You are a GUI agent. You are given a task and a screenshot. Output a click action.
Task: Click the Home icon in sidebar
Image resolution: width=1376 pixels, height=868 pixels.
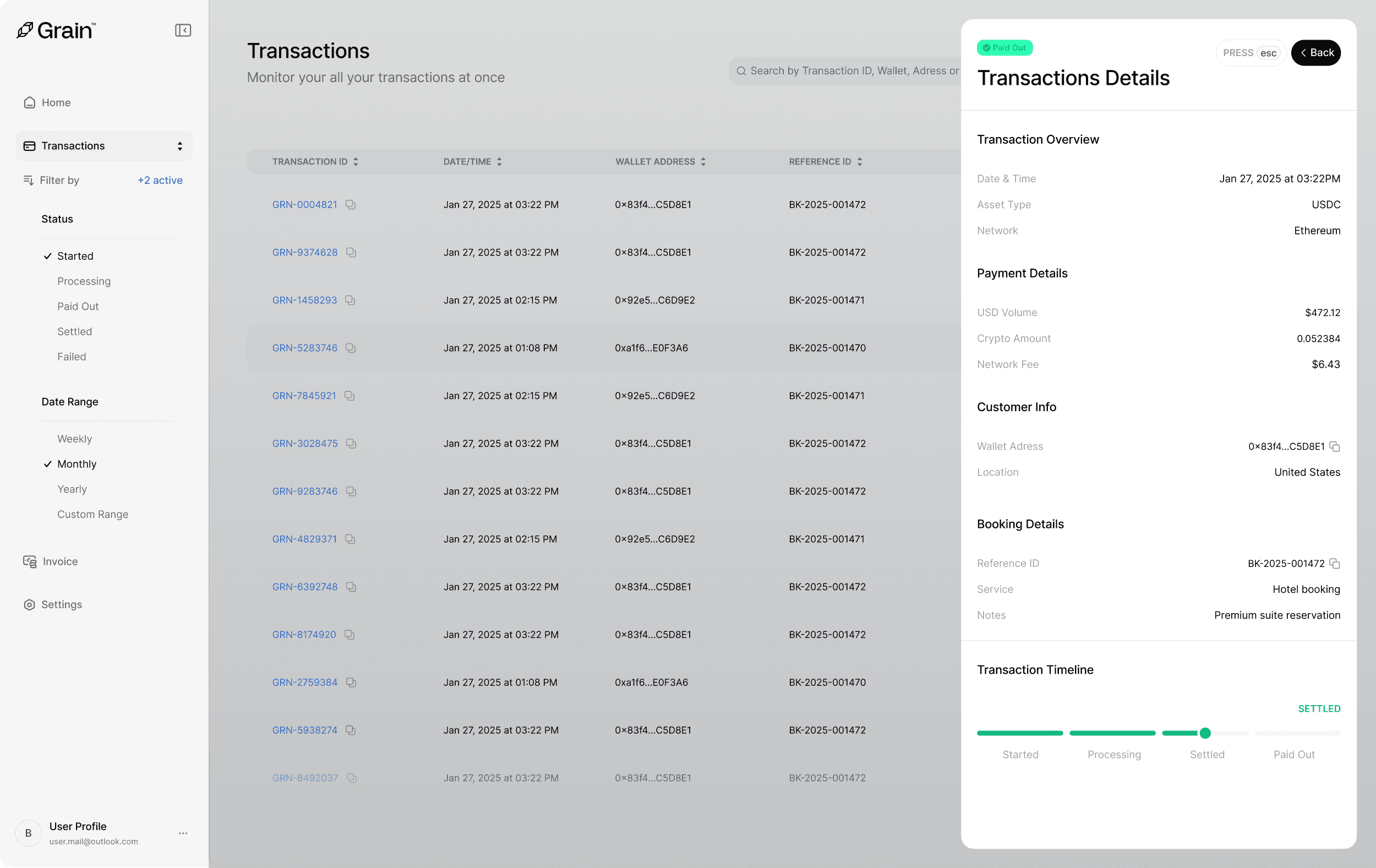coord(30,102)
